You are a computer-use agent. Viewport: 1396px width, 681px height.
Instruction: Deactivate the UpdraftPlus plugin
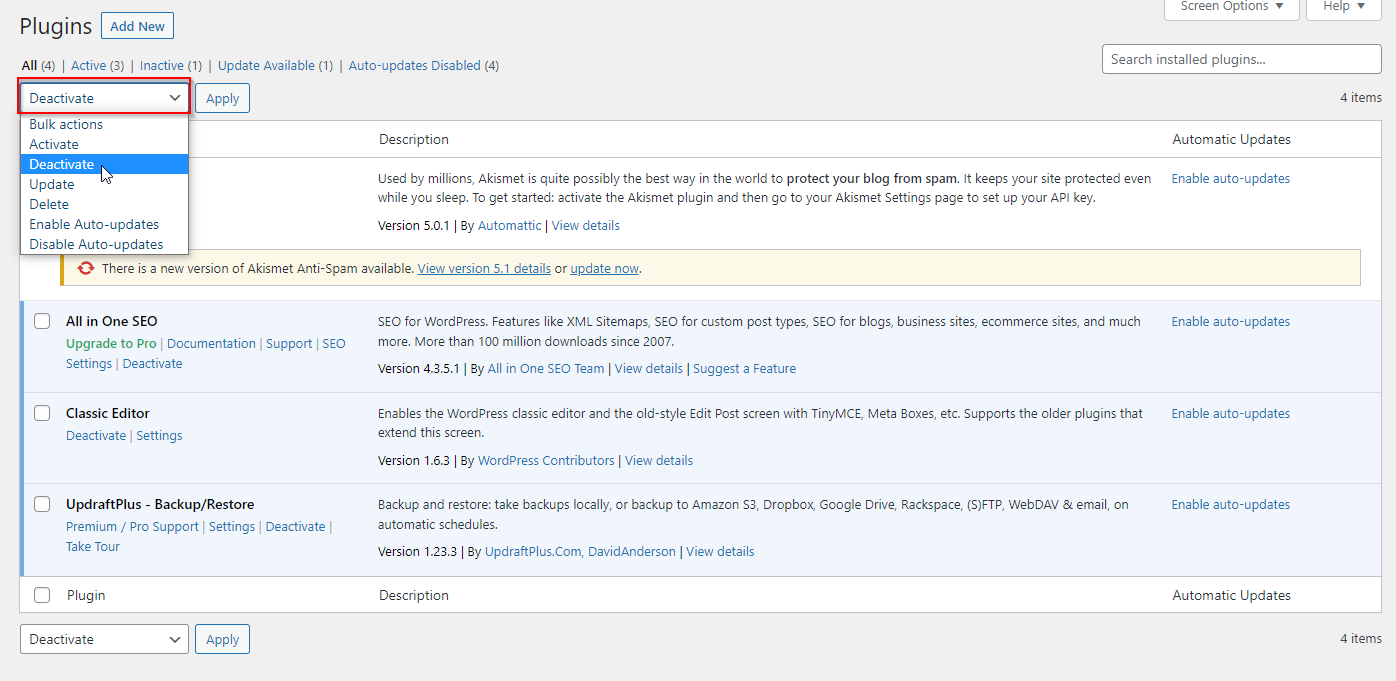296,527
